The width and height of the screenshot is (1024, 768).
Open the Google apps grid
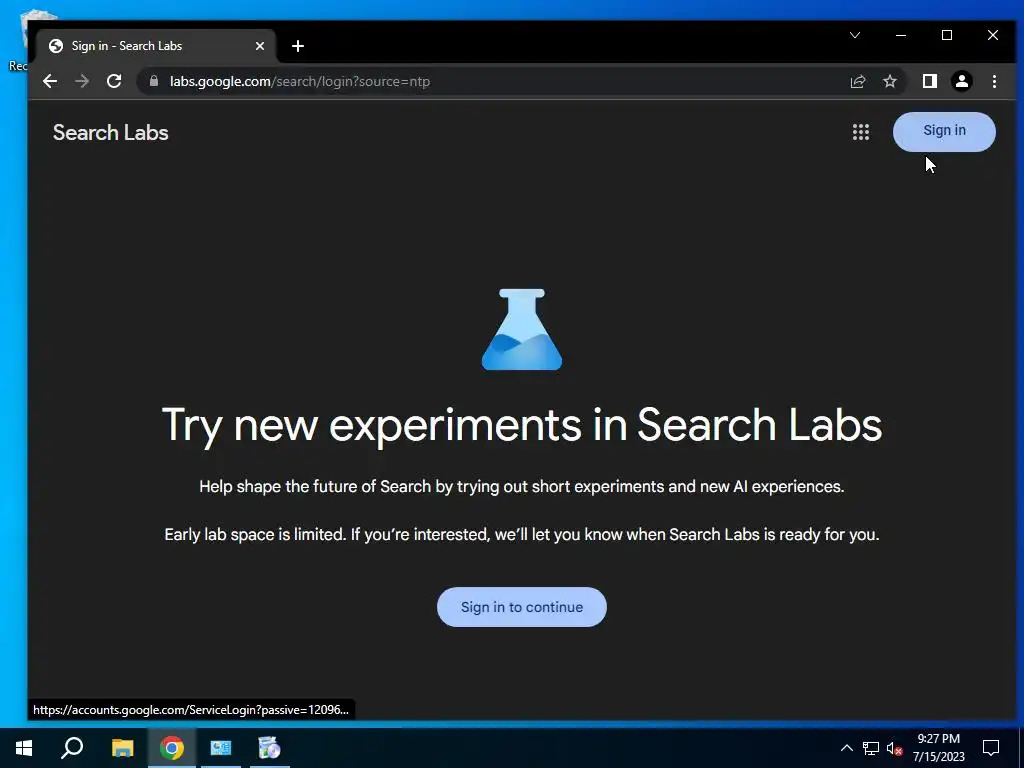pyautogui.click(x=861, y=132)
